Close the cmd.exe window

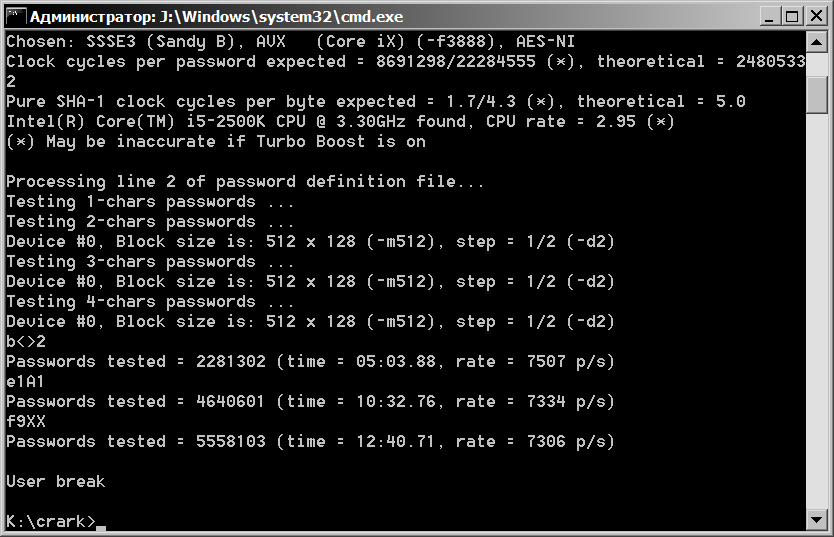coord(816,16)
